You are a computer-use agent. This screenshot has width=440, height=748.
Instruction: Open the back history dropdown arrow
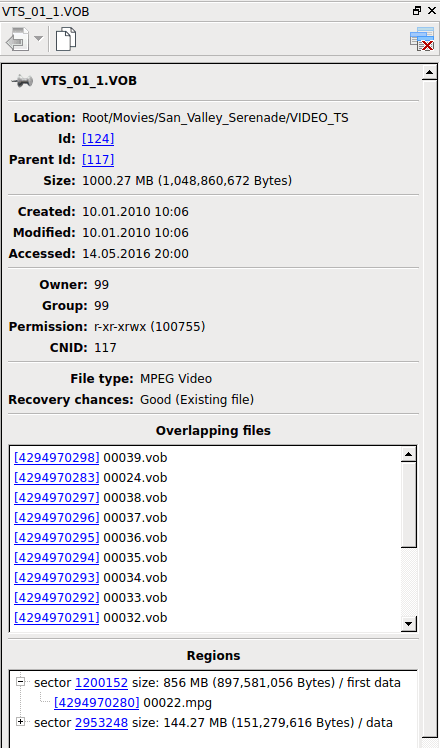pos(39,39)
